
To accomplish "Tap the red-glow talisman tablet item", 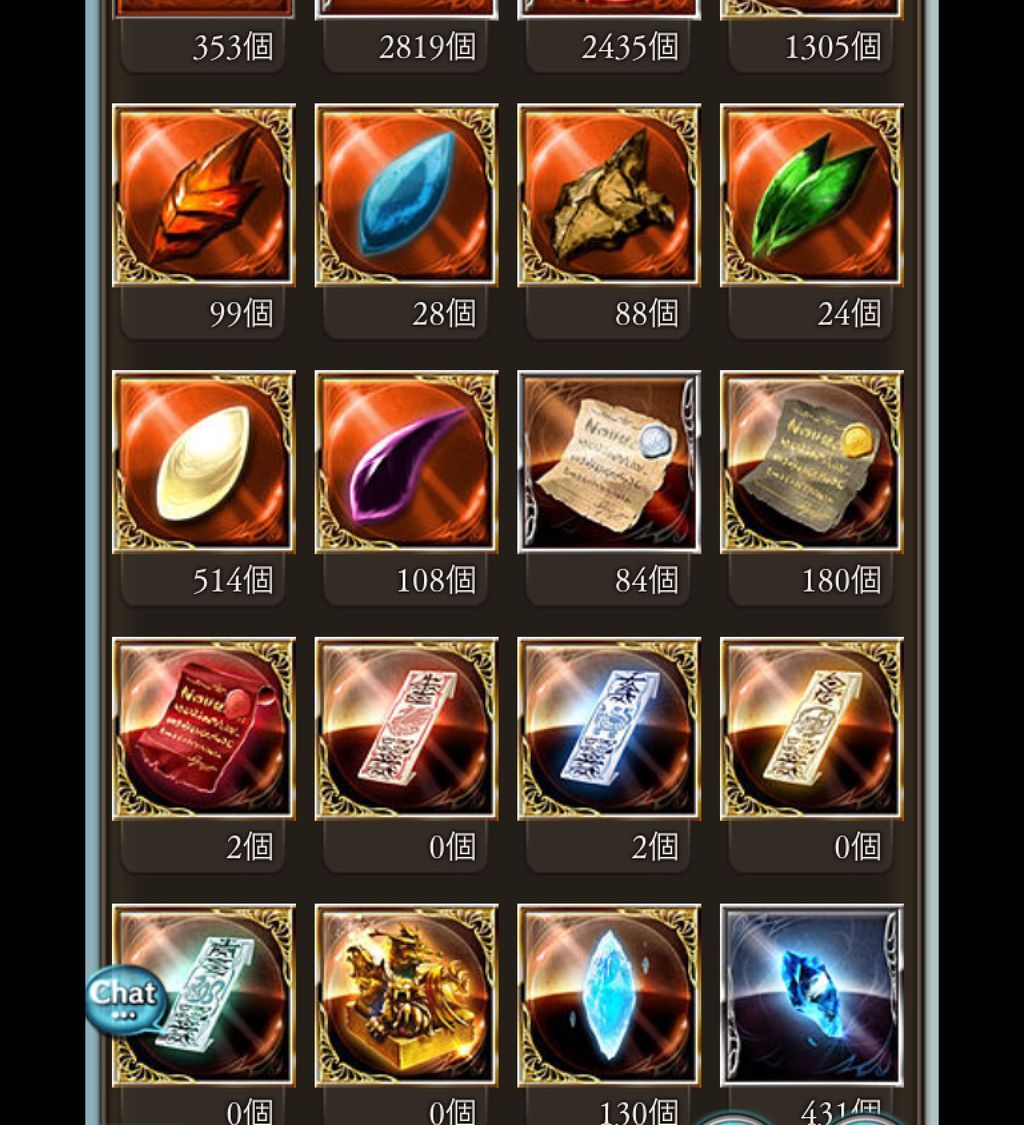I will click(406, 729).
